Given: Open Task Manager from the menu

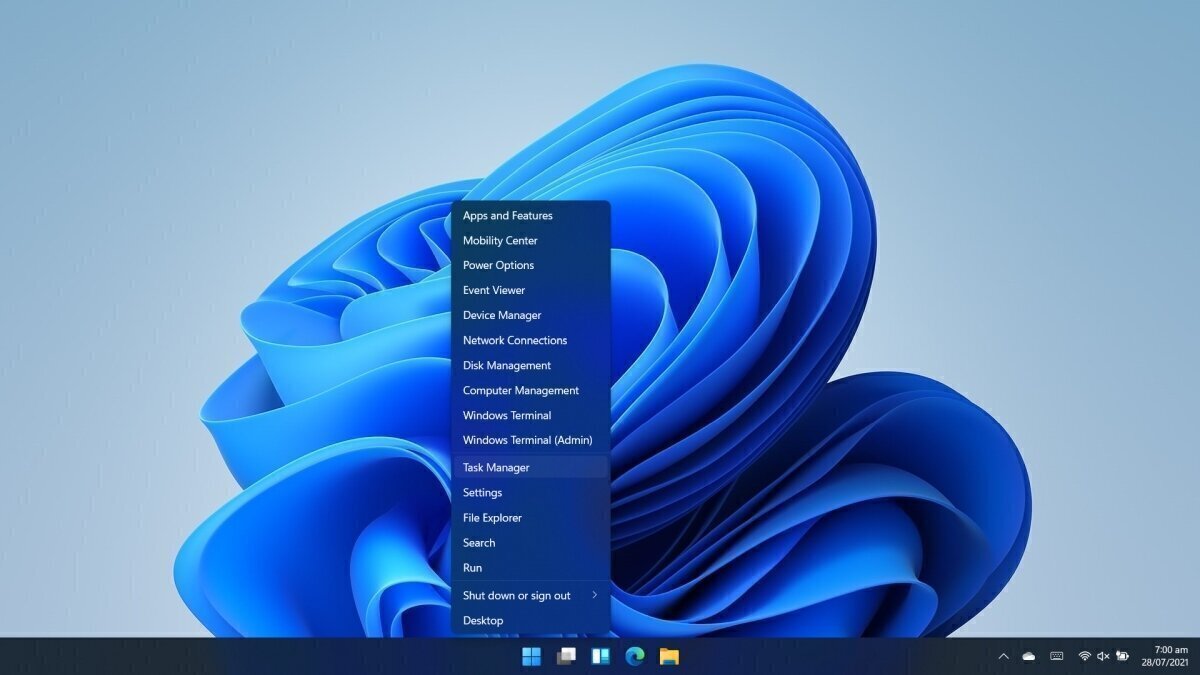Looking at the screenshot, I should 494,467.
